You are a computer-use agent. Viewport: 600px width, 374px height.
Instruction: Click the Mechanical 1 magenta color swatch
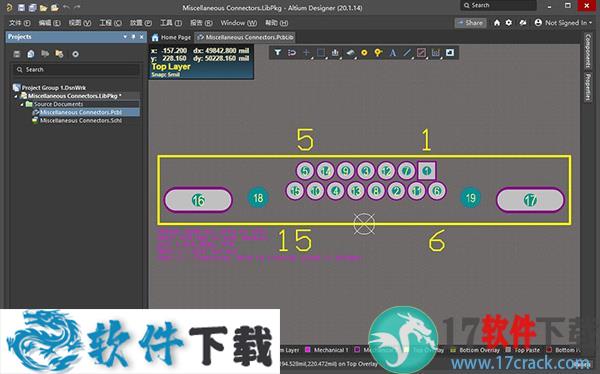pyautogui.click(x=308, y=350)
